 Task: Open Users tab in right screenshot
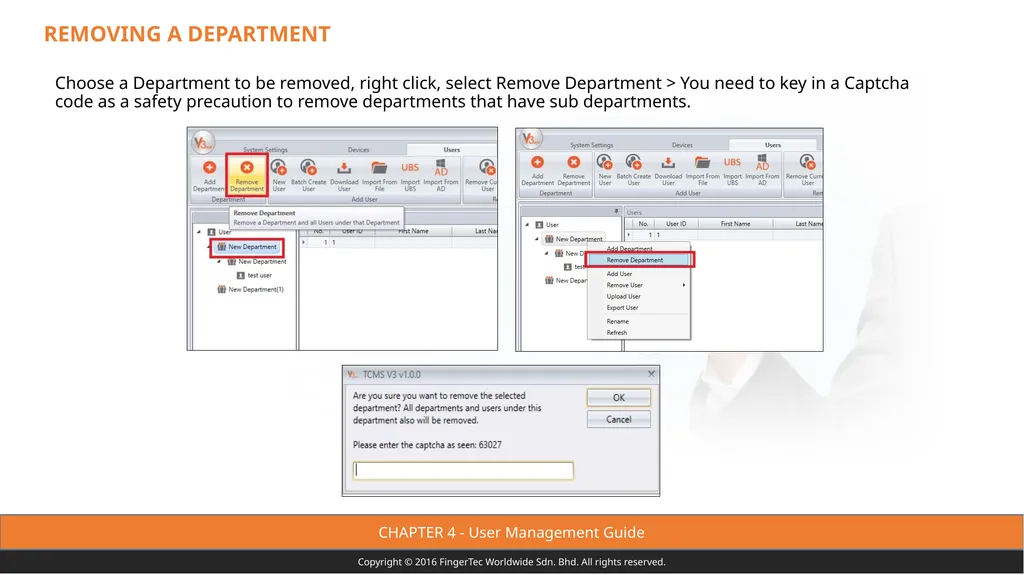(773, 145)
